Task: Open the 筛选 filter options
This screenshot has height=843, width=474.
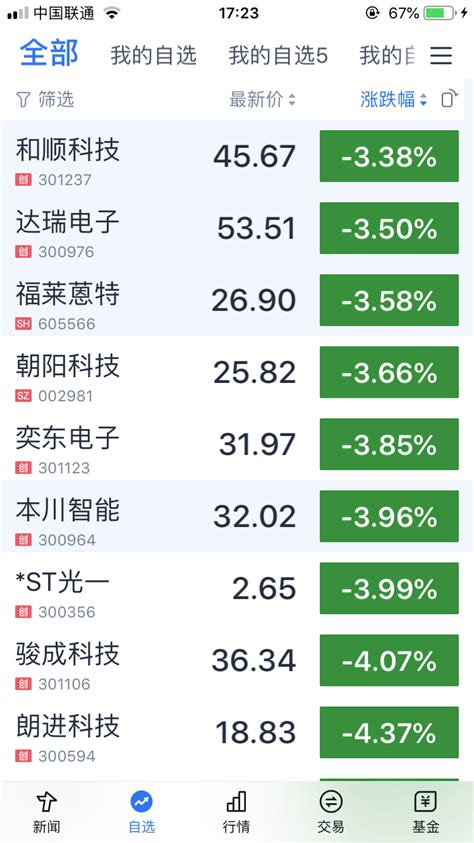Action: (x=45, y=99)
